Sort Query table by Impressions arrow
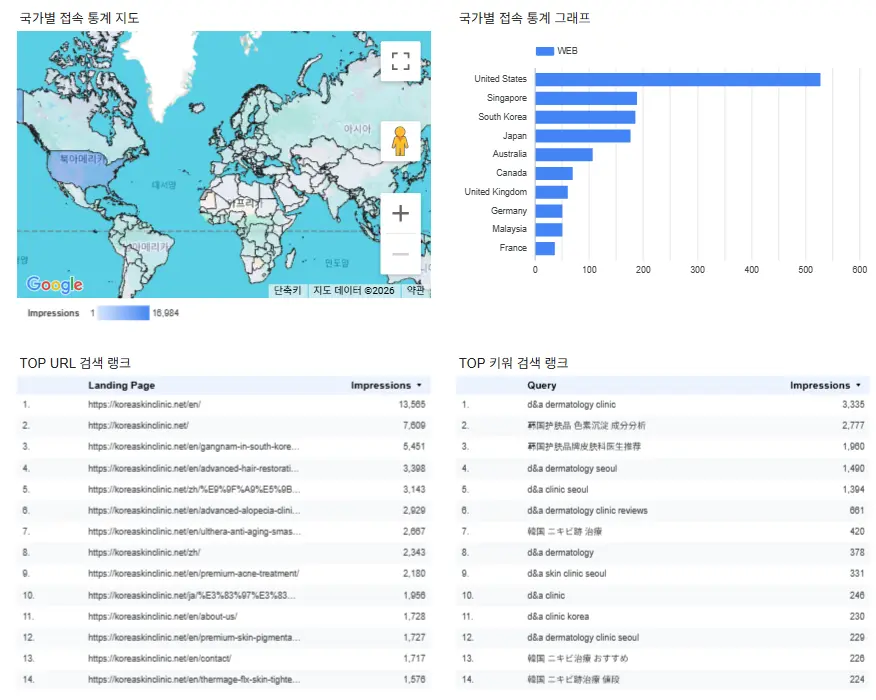This screenshot has height=700, width=876. pos(858,385)
